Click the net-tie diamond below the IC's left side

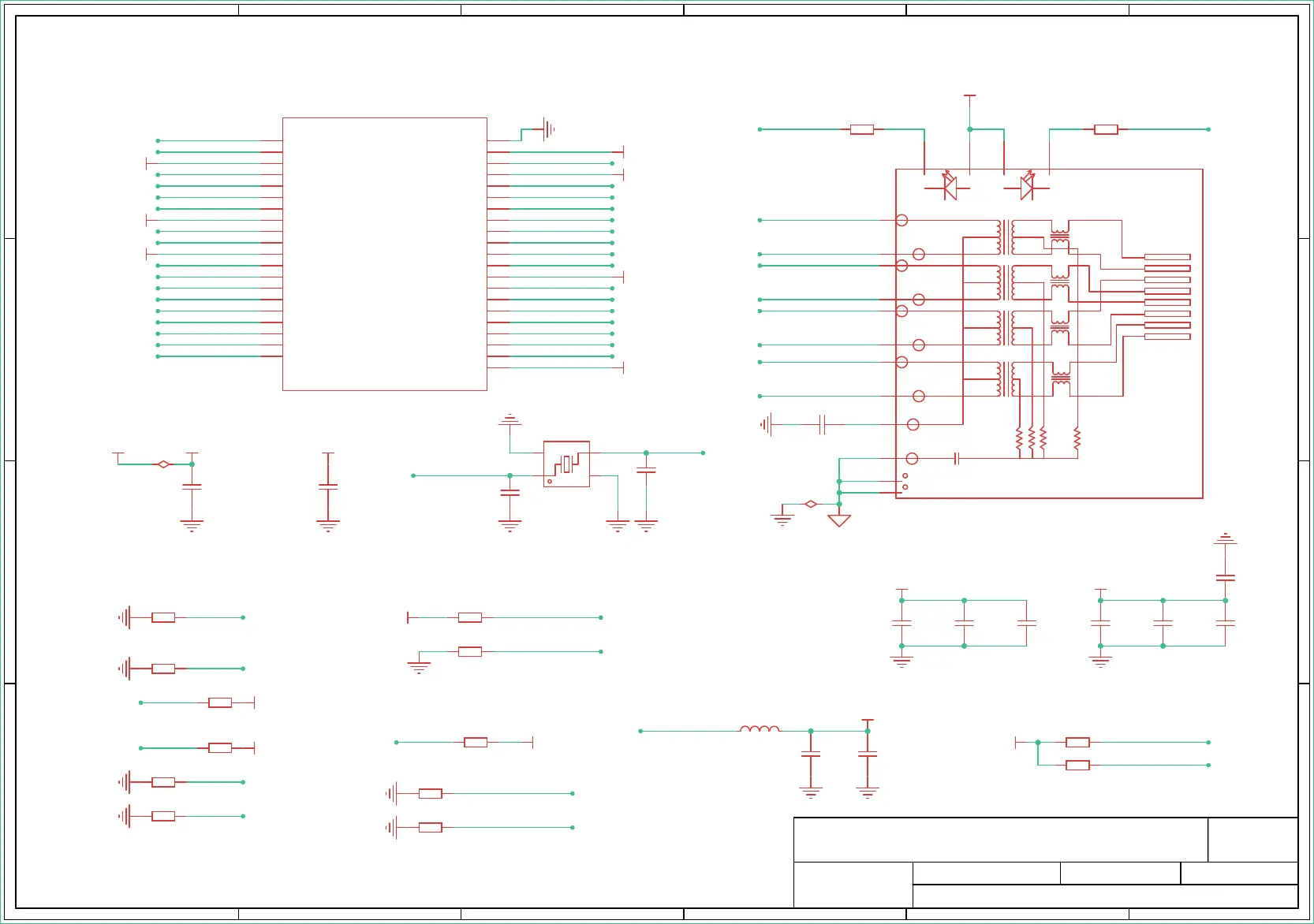(x=163, y=464)
